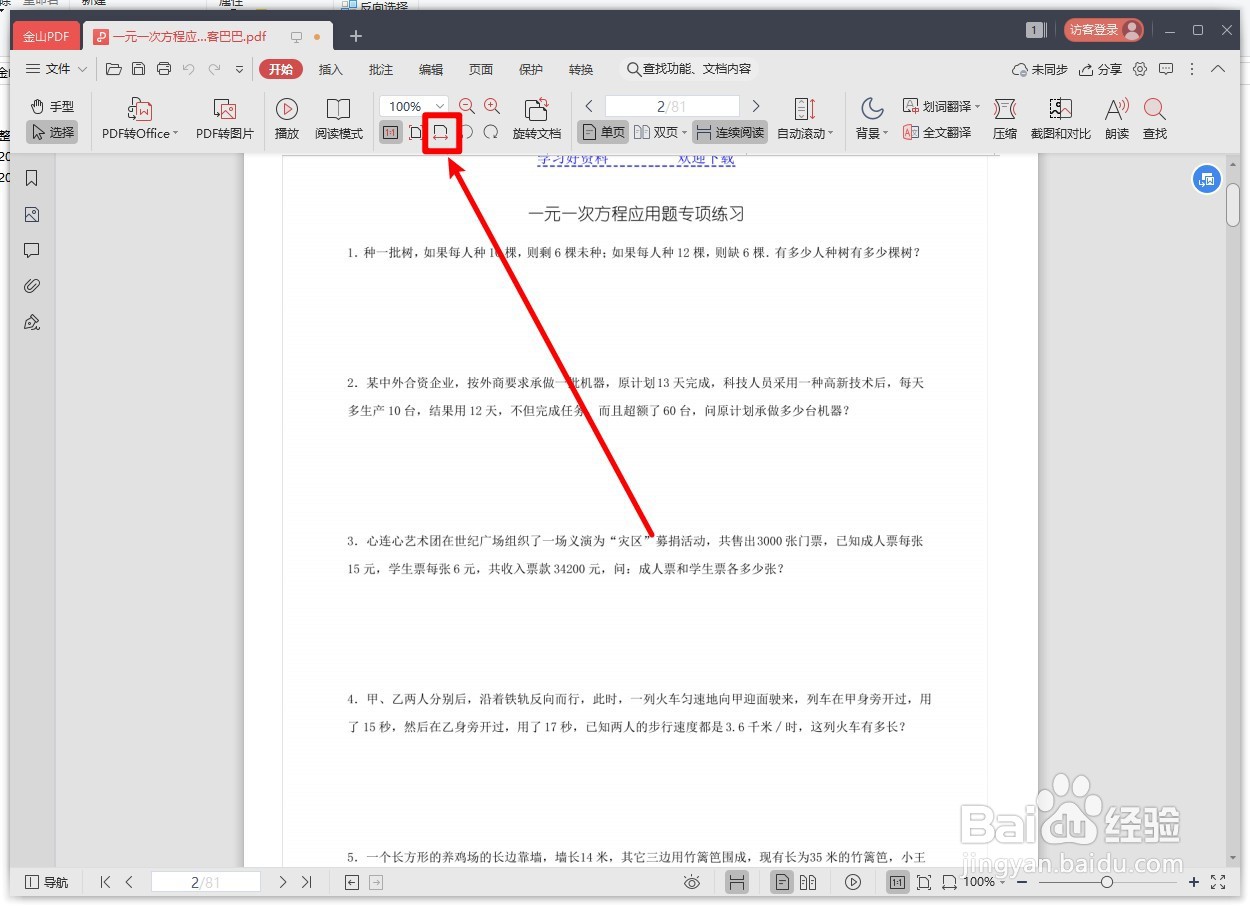Toggle 双页 double page layout

pyautogui.click(x=658, y=132)
